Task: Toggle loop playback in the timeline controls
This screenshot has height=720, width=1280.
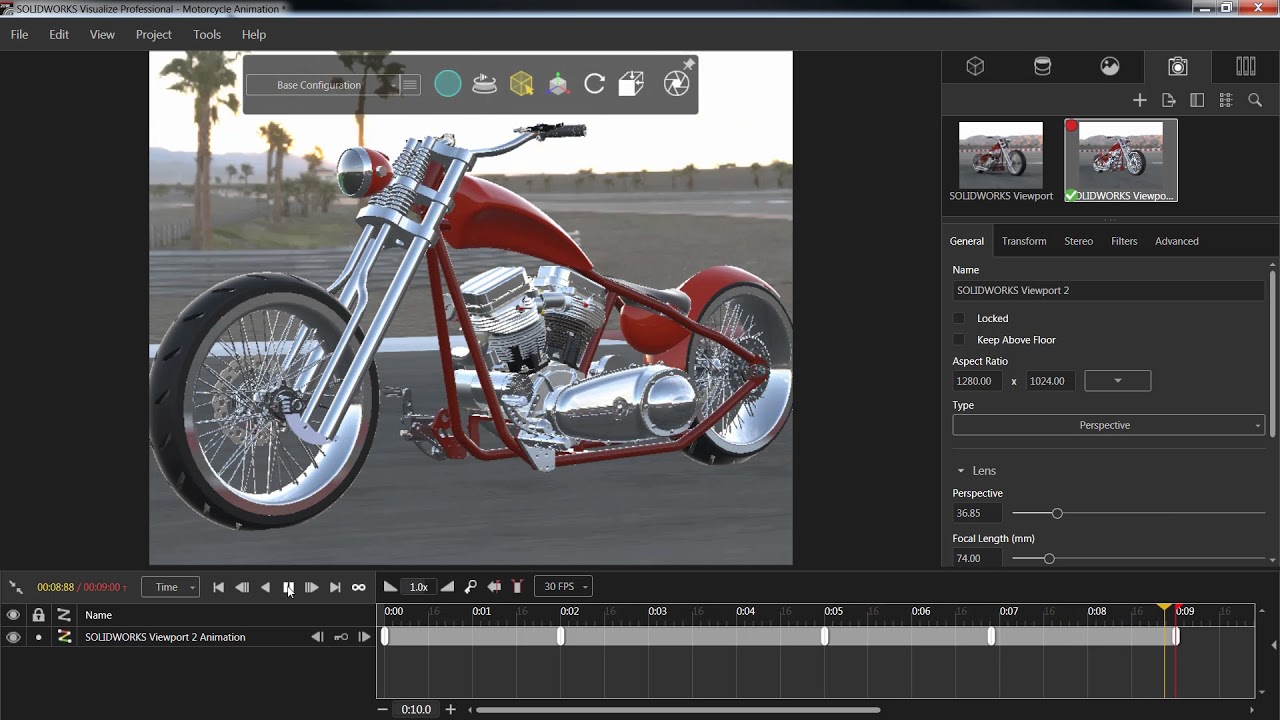Action: [x=357, y=588]
